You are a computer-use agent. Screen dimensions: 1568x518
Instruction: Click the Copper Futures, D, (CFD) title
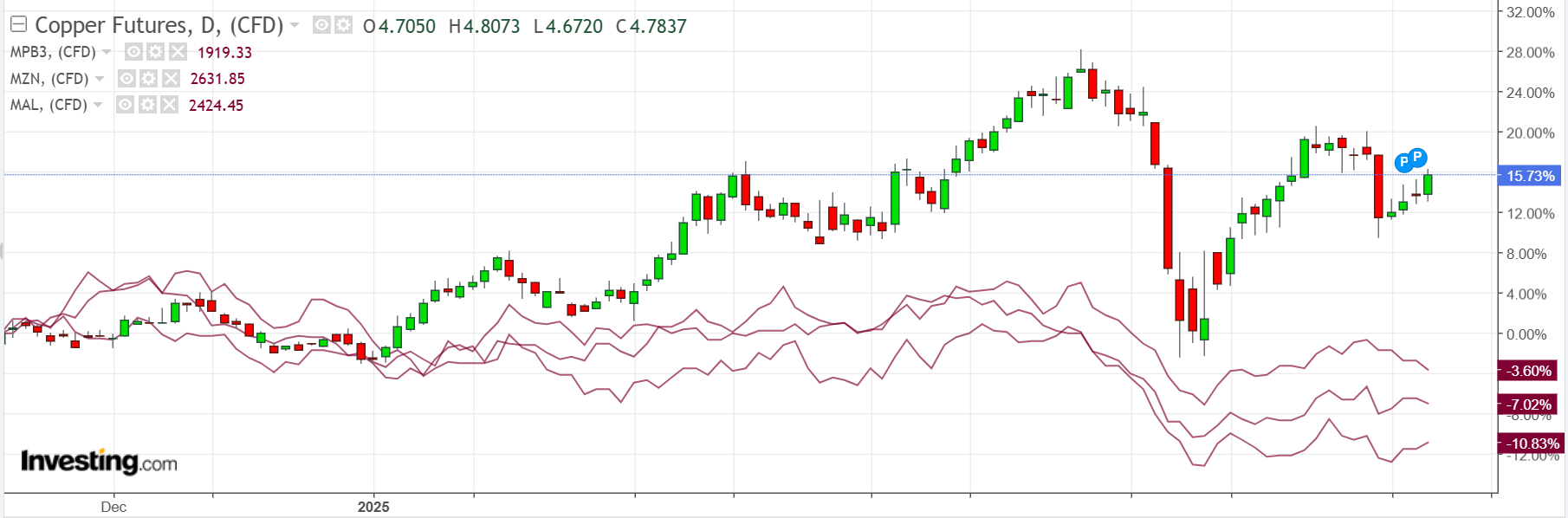(x=159, y=26)
